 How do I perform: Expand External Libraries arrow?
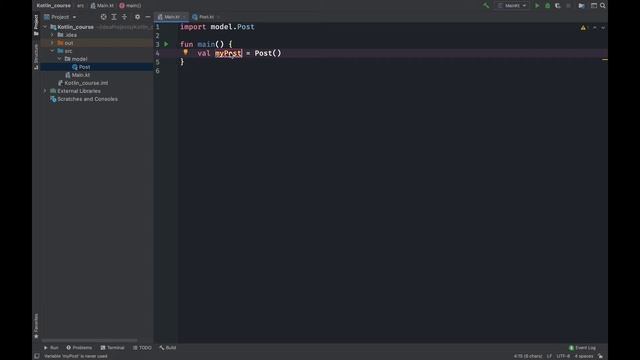click(45, 91)
